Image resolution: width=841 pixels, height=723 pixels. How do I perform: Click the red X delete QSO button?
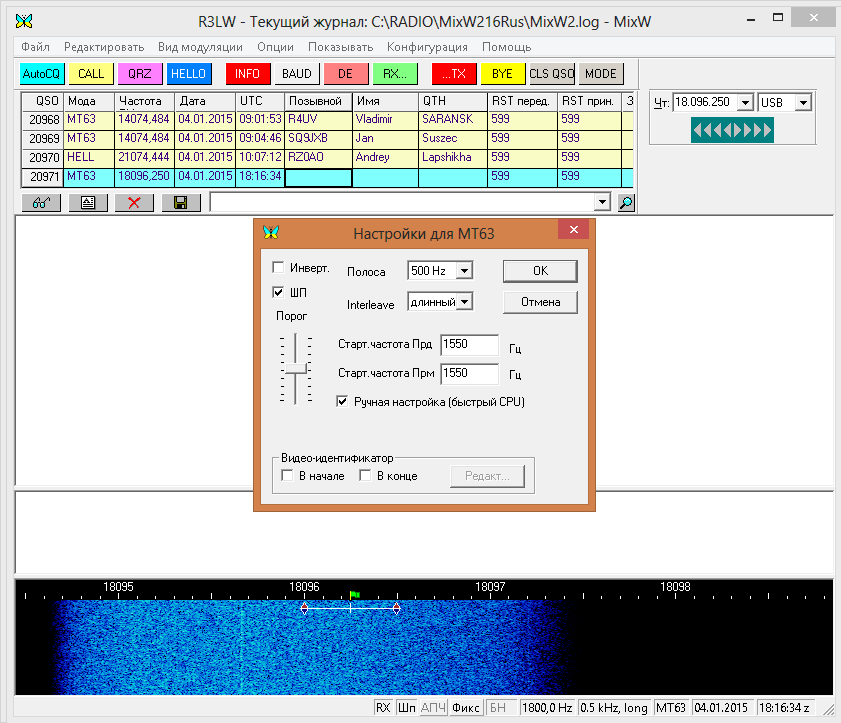coord(134,202)
